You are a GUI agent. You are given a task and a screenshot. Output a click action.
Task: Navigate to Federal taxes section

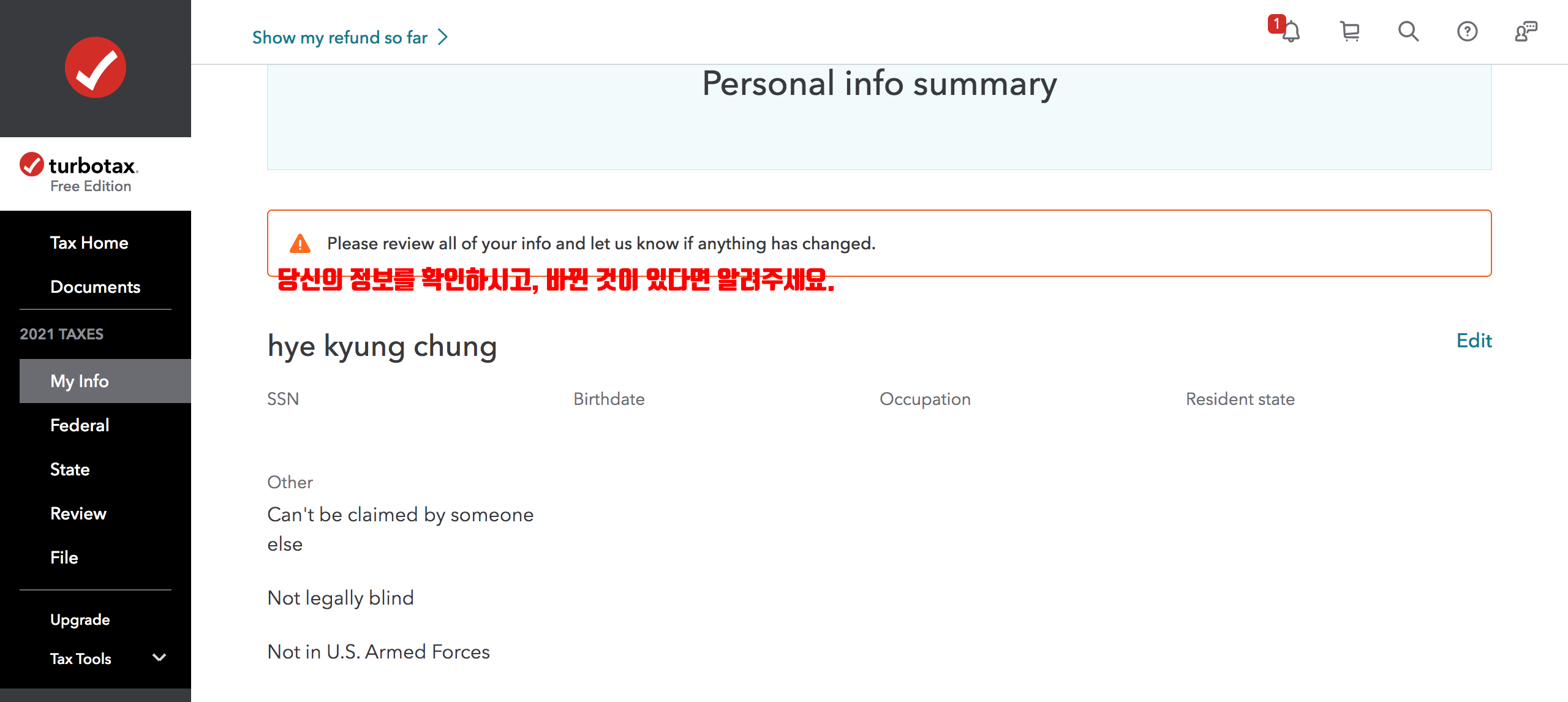80,425
